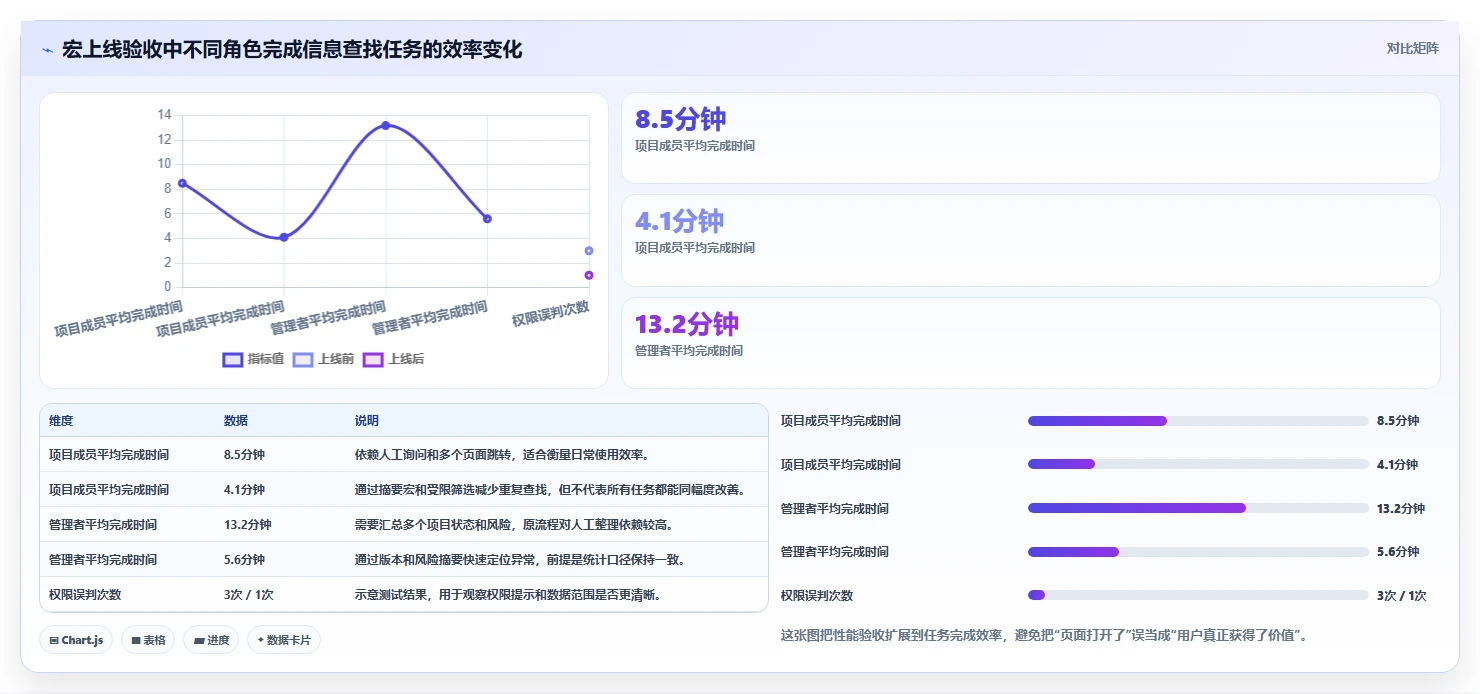
Task: Click the progress bar for the 3次 / 1次 row
Action: tap(1198, 595)
